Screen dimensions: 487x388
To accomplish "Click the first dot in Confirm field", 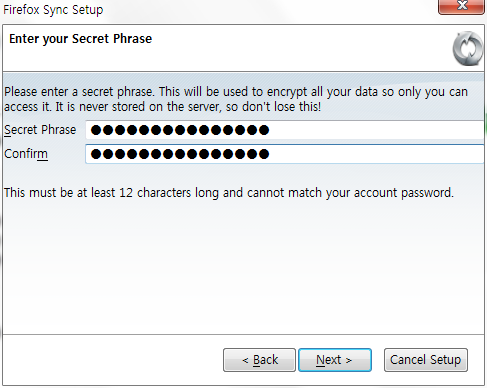I will point(96,154).
